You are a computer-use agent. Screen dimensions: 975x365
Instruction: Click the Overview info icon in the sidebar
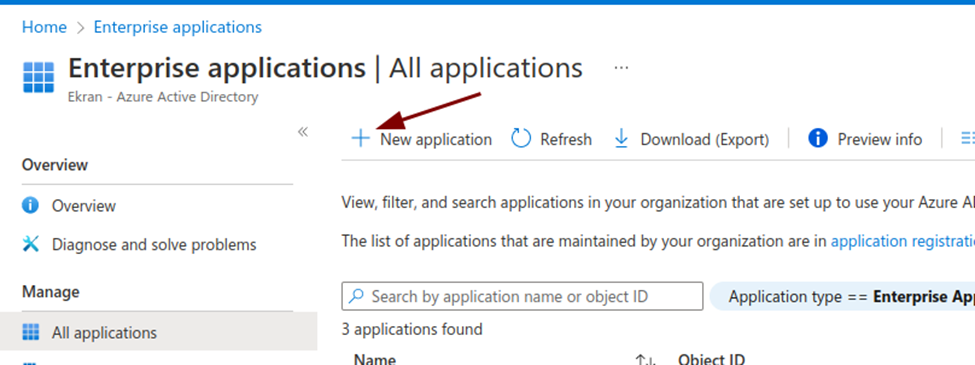[30, 205]
